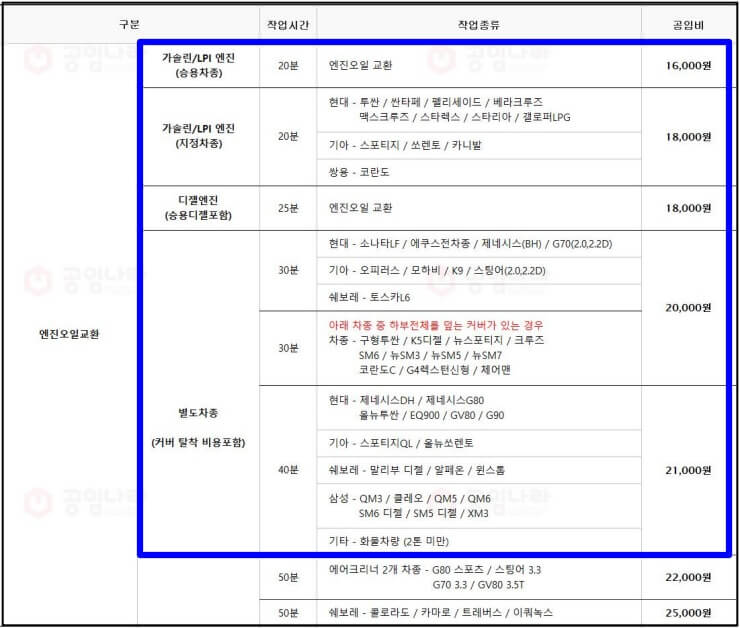Click 20분 in the 승용차종 row

coord(288,66)
